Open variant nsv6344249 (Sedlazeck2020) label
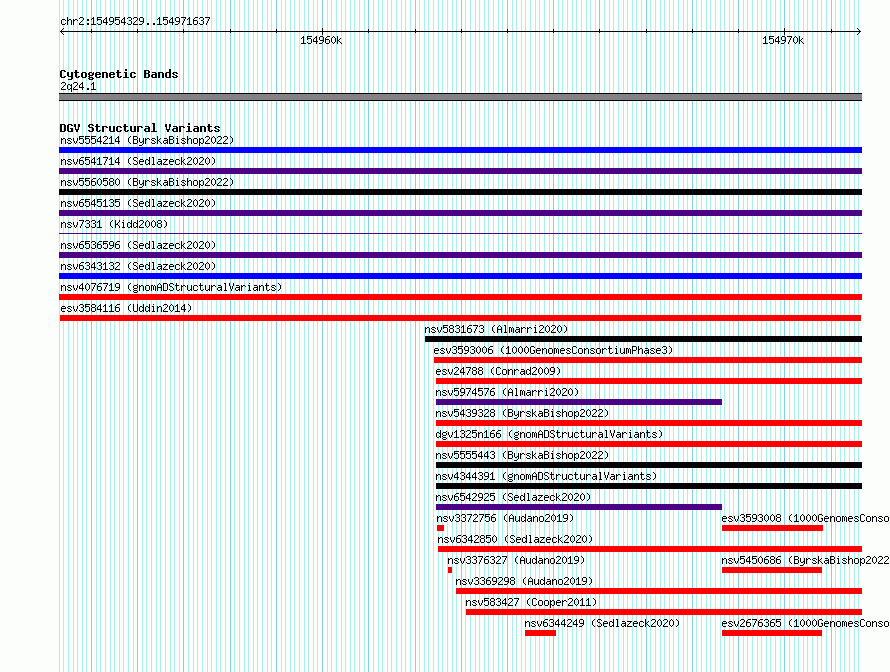This screenshot has width=890, height=672. [602, 623]
